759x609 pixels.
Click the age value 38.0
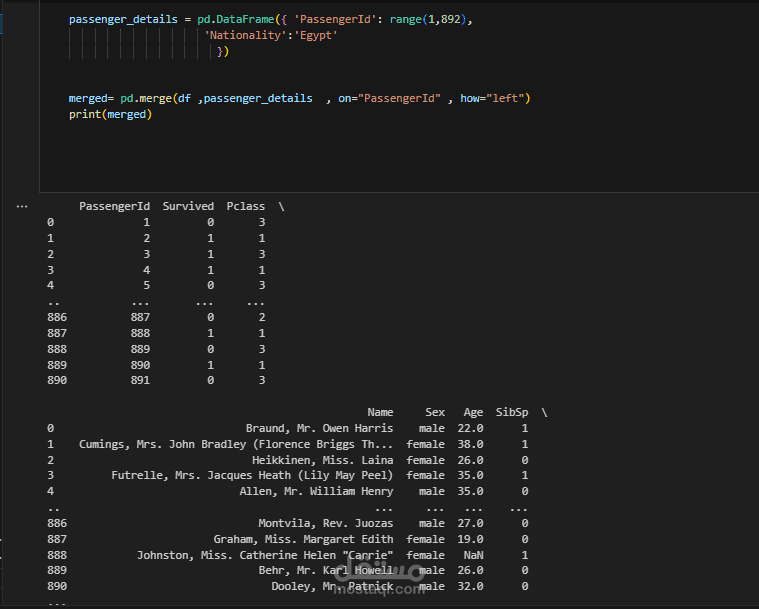tap(470, 444)
